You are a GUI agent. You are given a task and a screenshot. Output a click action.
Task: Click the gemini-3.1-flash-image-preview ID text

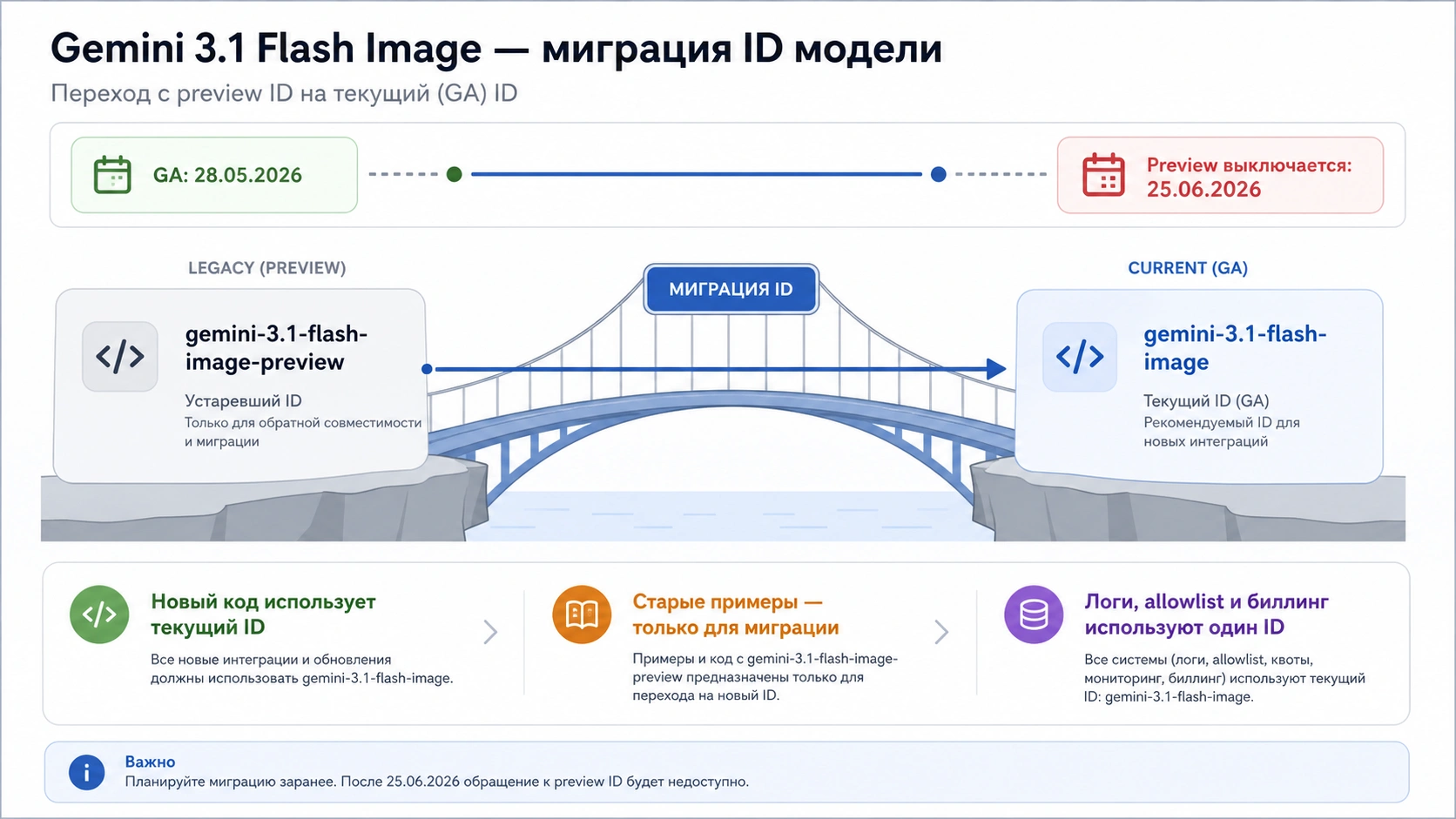coord(276,348)
